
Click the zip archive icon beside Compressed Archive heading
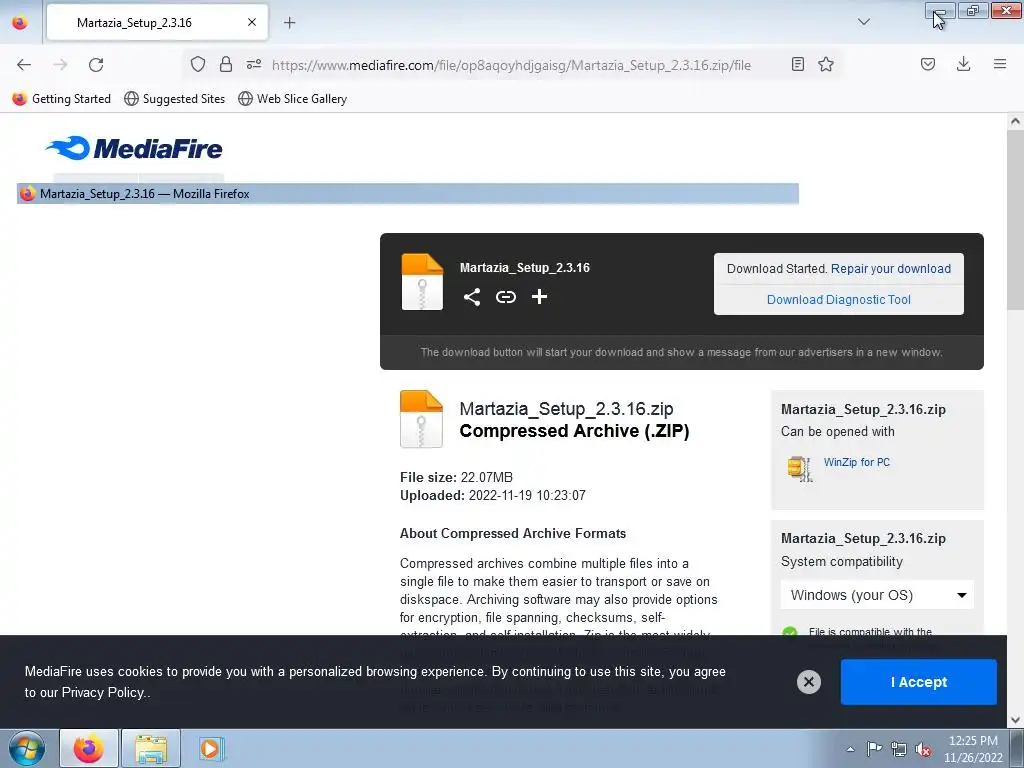tap(421, 419)
